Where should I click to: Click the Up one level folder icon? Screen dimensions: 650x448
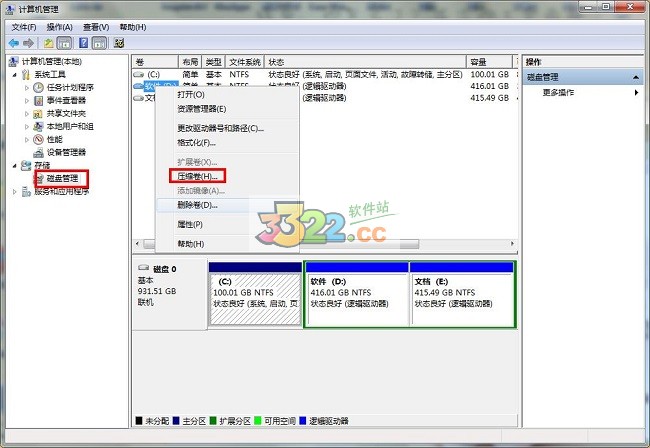click(x=48, y=44)
